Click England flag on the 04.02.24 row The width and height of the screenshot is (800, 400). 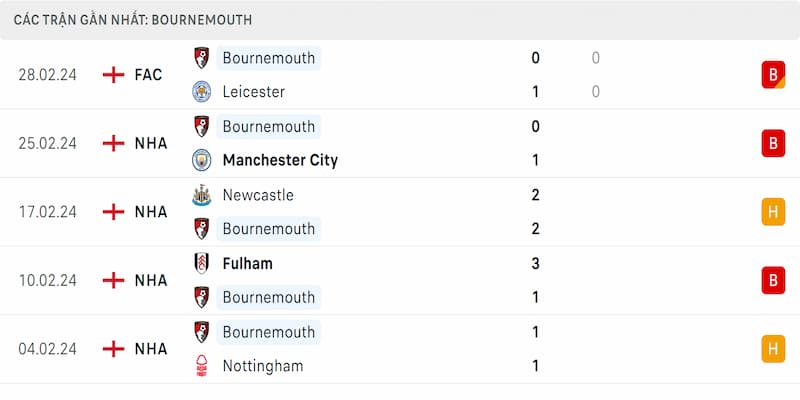point(114,349)
